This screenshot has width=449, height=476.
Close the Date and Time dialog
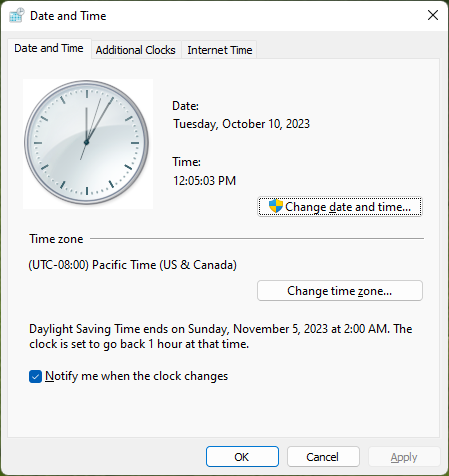click(x=433, y=15)
